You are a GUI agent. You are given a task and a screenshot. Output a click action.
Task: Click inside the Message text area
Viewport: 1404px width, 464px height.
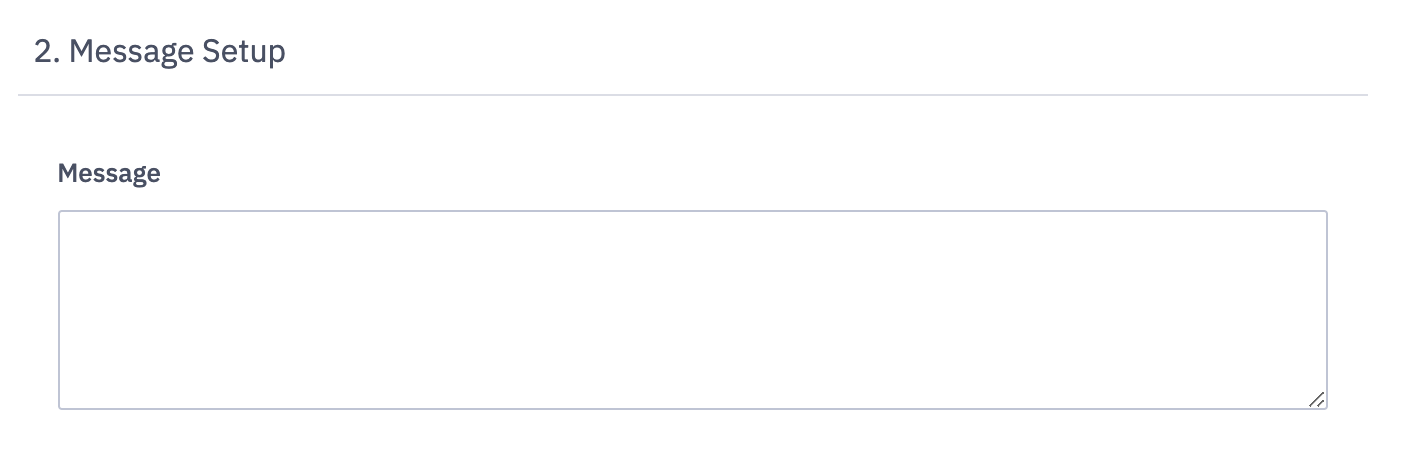692,309
